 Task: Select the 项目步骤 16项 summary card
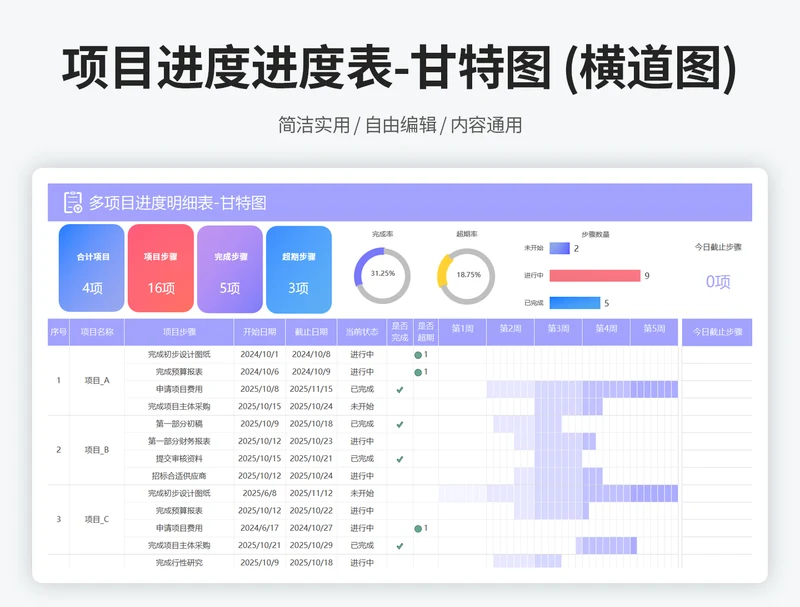click(161, 268)
